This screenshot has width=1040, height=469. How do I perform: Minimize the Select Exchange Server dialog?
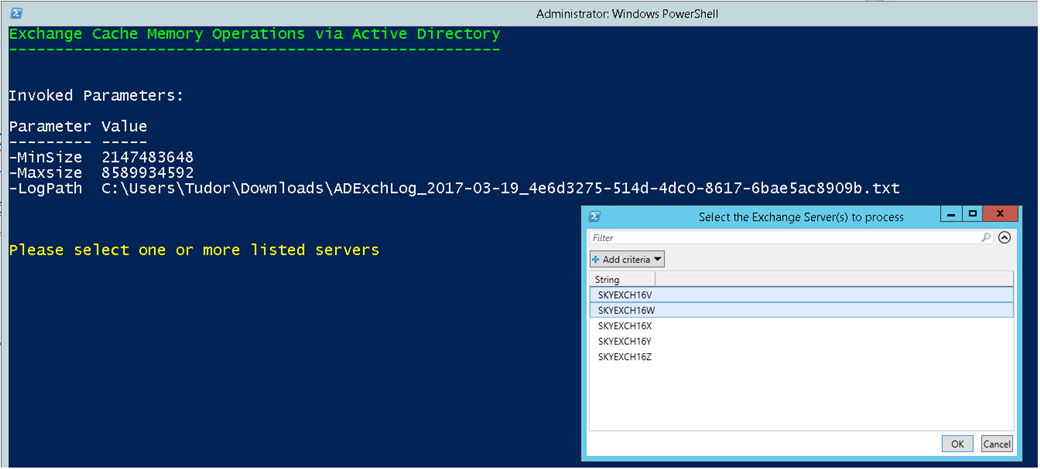click(952, 214)
